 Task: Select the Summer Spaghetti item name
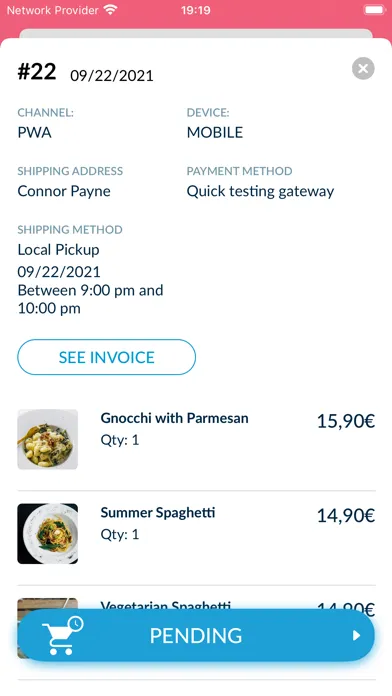(158, 513)
